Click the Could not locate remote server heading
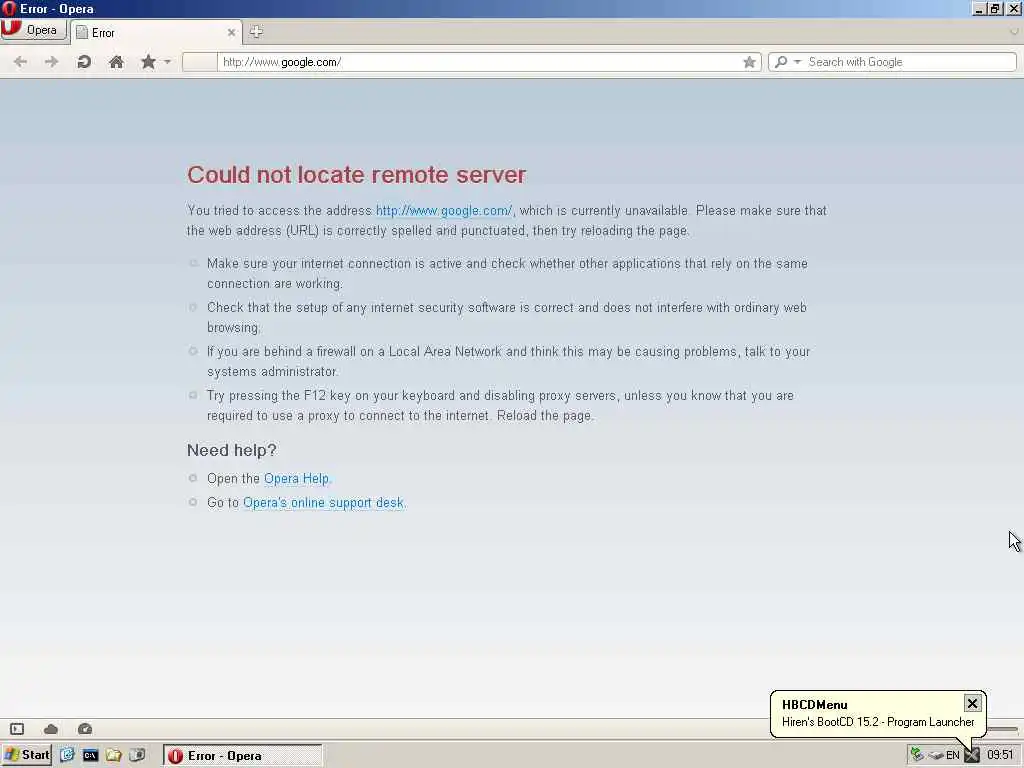 coord(357,175)
